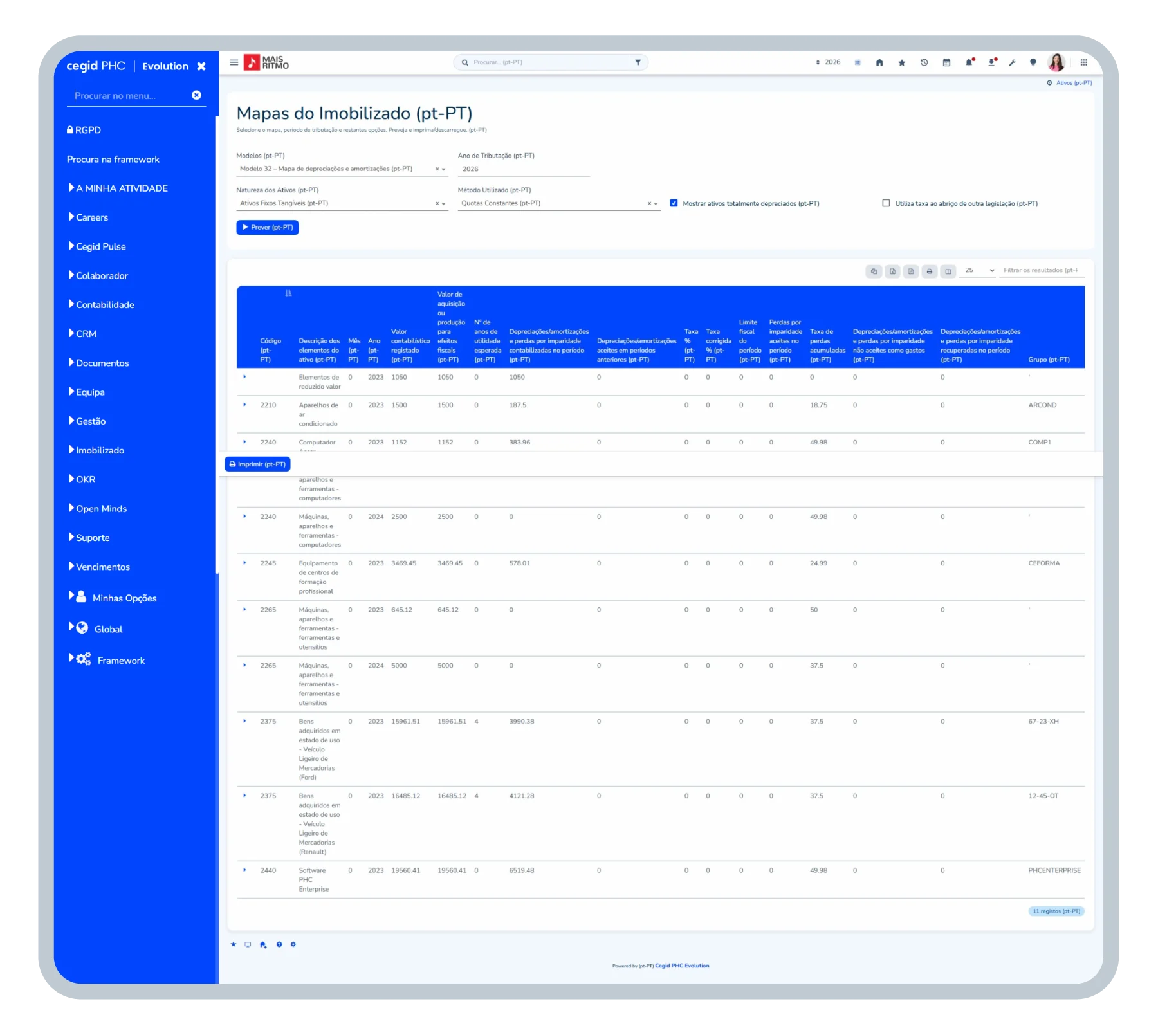Viewport: 1176px width, 1035px height.
Task: Click Procura na framework link
Action: [x=113, y=159]
